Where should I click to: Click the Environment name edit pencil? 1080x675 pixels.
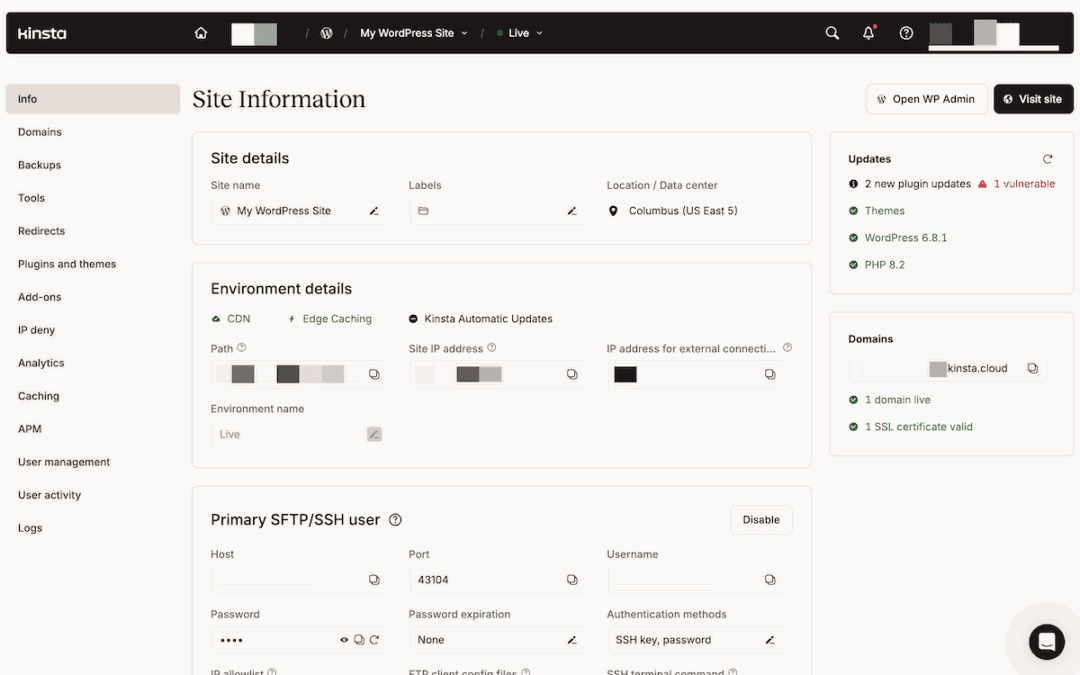(374, 434)
